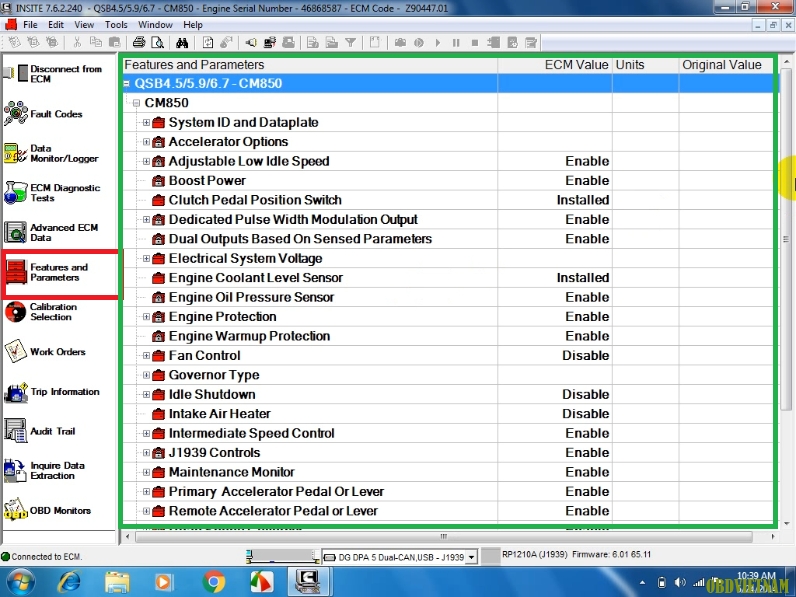Expand J1939 Controls node
796x597 pixels.
(x=146, y=453)
